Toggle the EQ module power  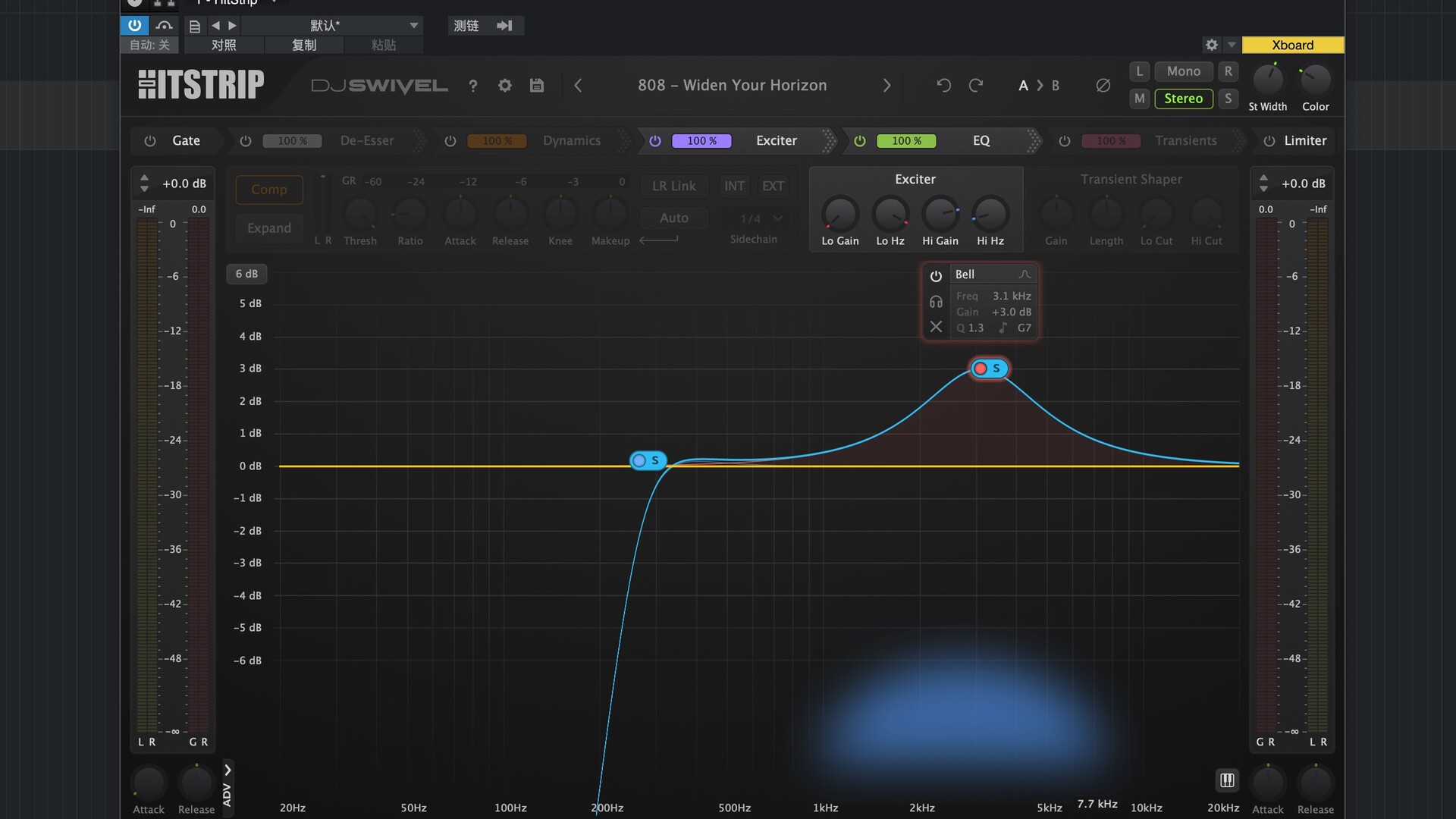point(860,141)
